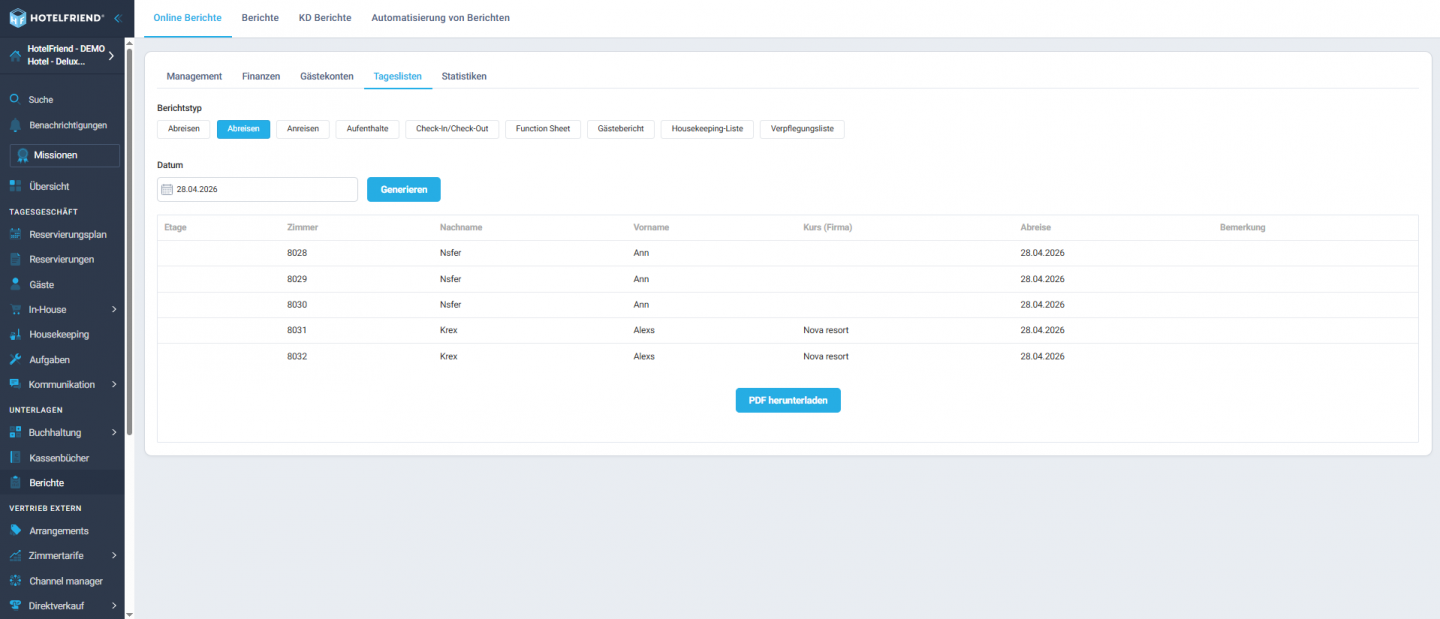The width and height of the screenshot is (1440, 619).
Task: Select the Tageslisten sub-tab
Action: pos(398,76)
